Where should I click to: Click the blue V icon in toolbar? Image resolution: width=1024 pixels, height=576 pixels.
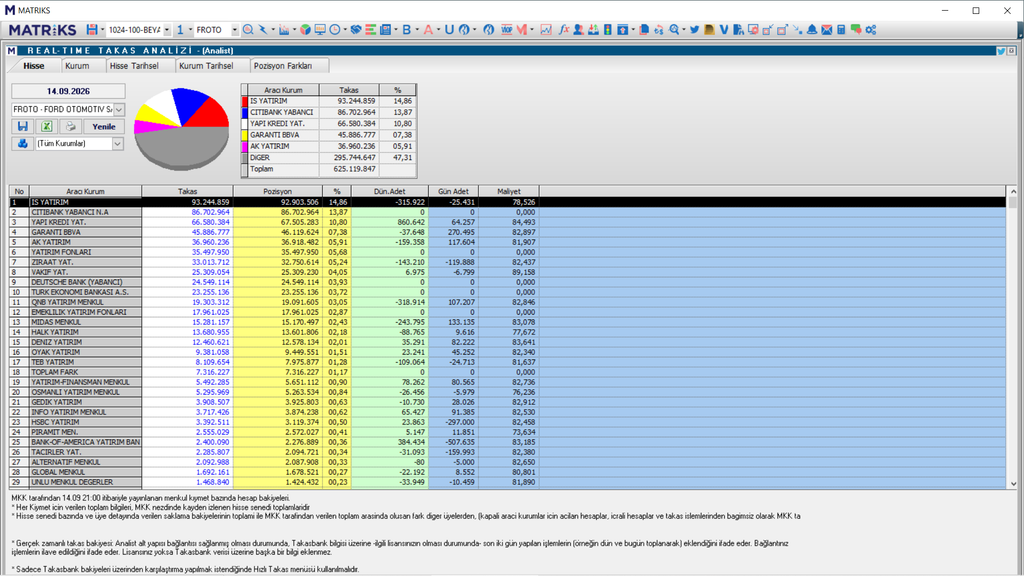(x=724, y=30)
